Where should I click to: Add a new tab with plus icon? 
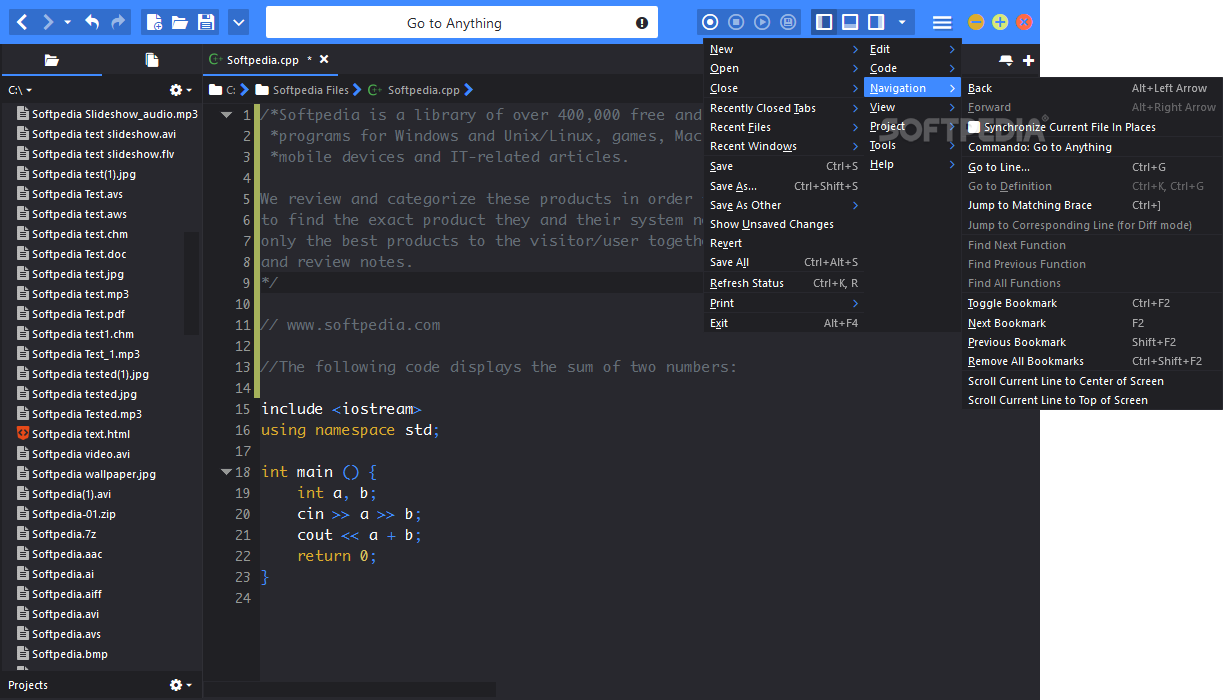1028,61
